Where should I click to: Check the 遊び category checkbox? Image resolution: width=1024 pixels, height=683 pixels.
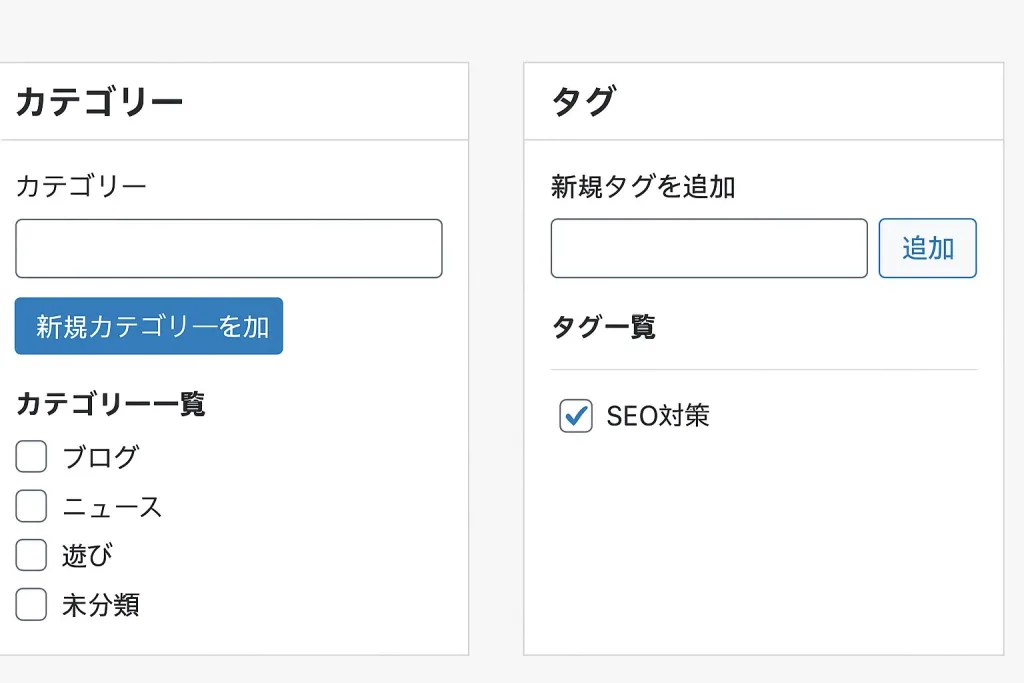31,555
